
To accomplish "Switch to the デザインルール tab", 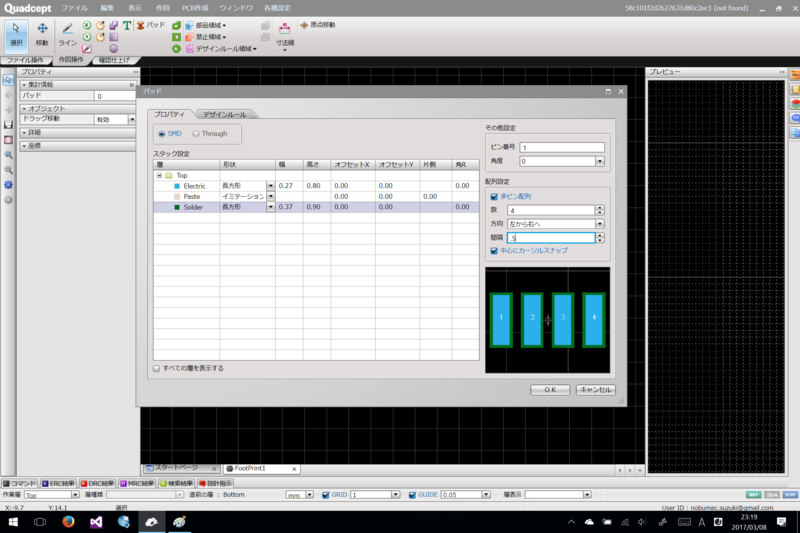I will (224, 115).
